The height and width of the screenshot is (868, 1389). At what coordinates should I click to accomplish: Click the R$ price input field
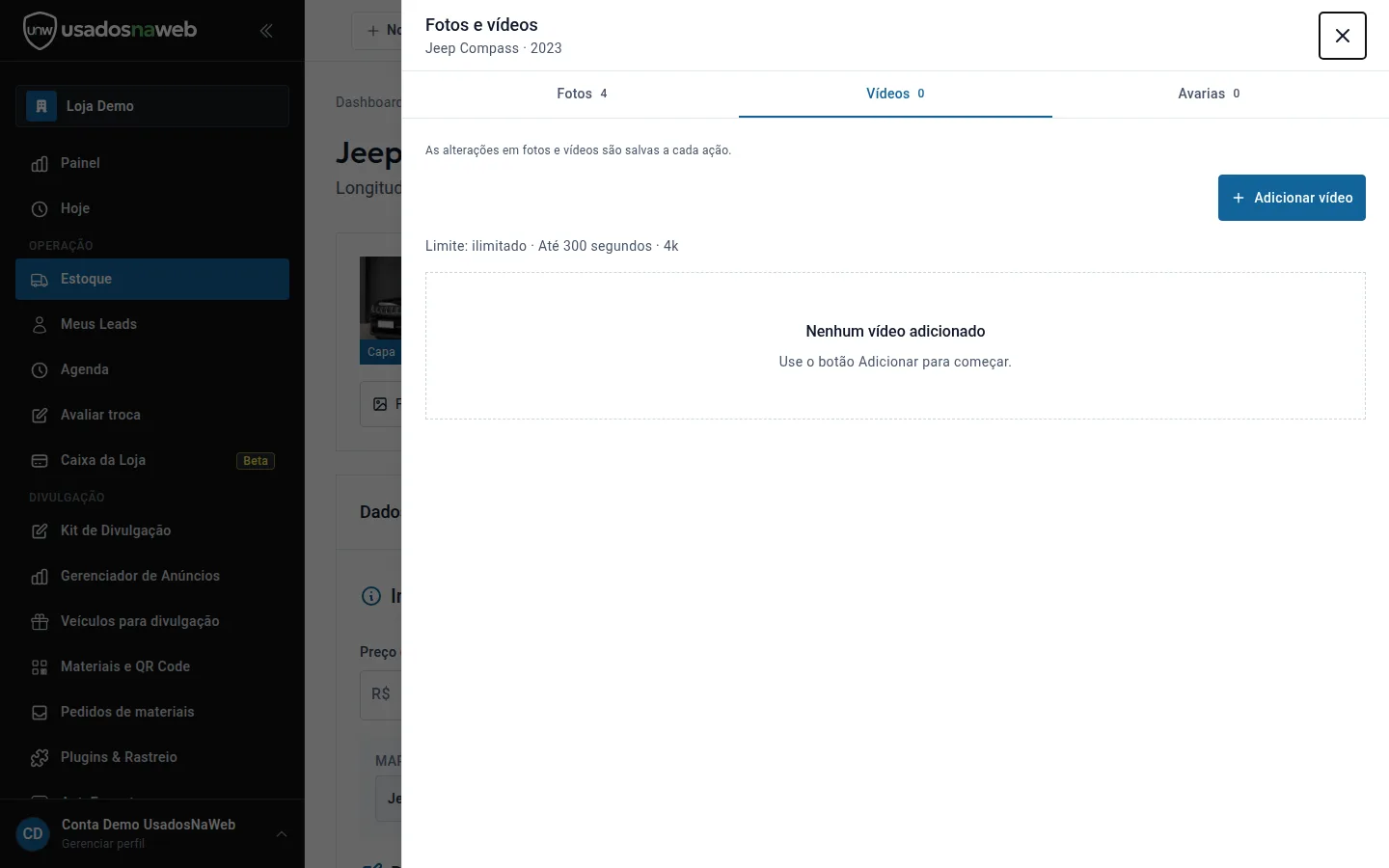pyautogui.click(x=381, y=694)
